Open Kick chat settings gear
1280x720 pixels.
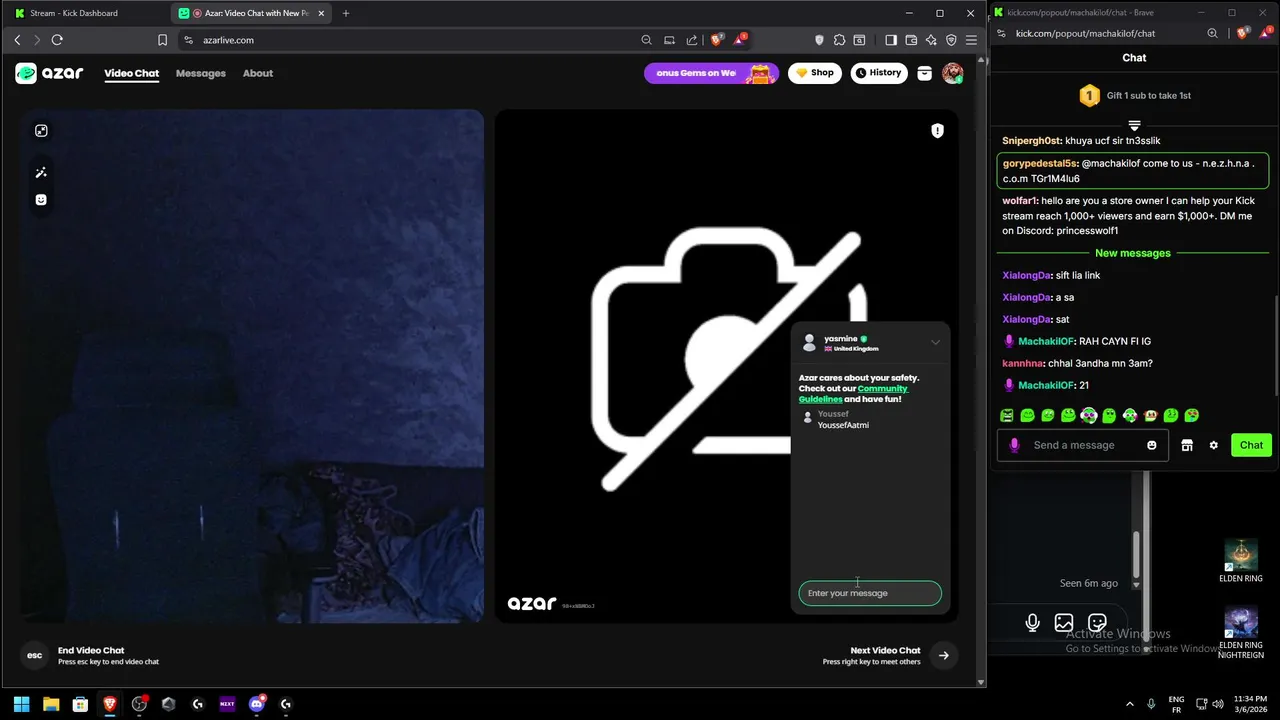click(x=1214, y=445)
